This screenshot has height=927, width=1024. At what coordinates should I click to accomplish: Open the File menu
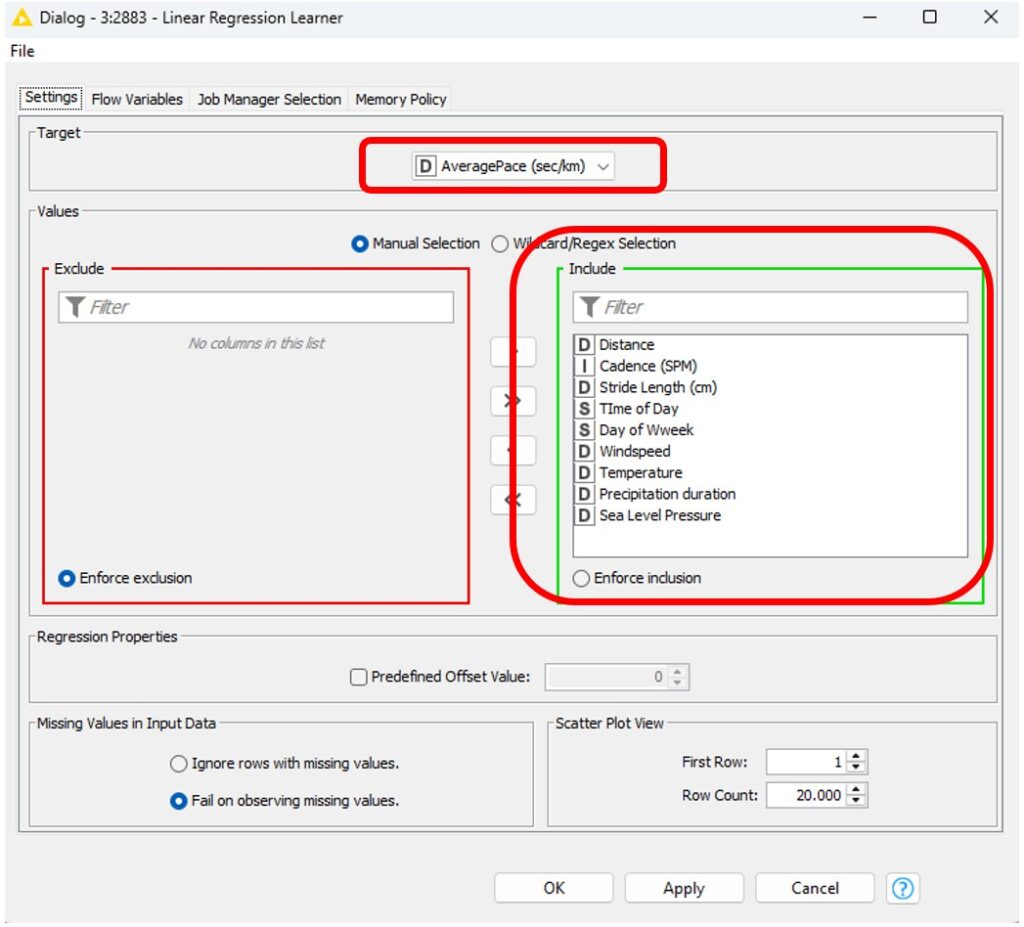tap(22, 51)
